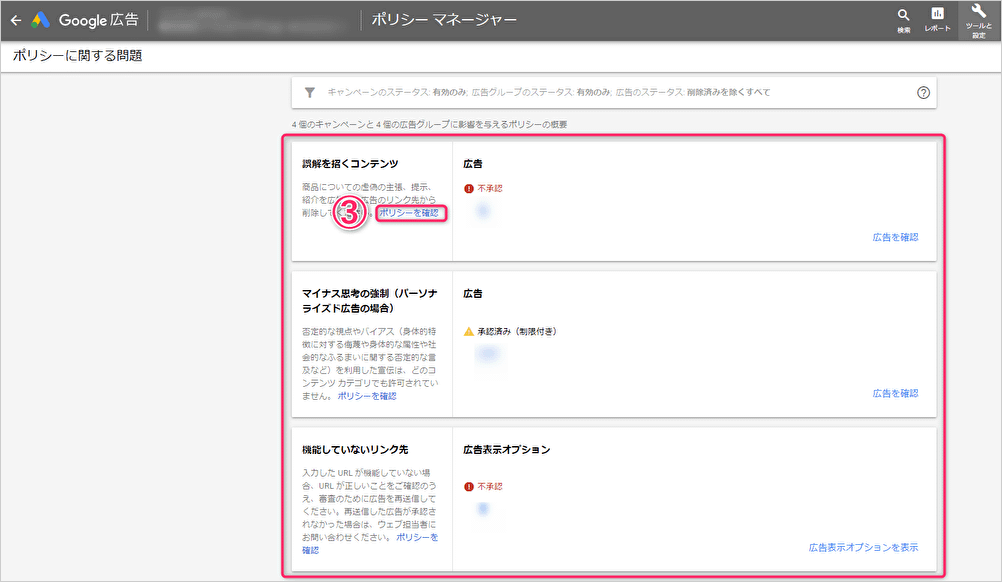Viewport: 1002px width, 582px height.
Task: Click 広告を確認 in 誤解を招くコンテンツ card
Action: coord(894,237)
